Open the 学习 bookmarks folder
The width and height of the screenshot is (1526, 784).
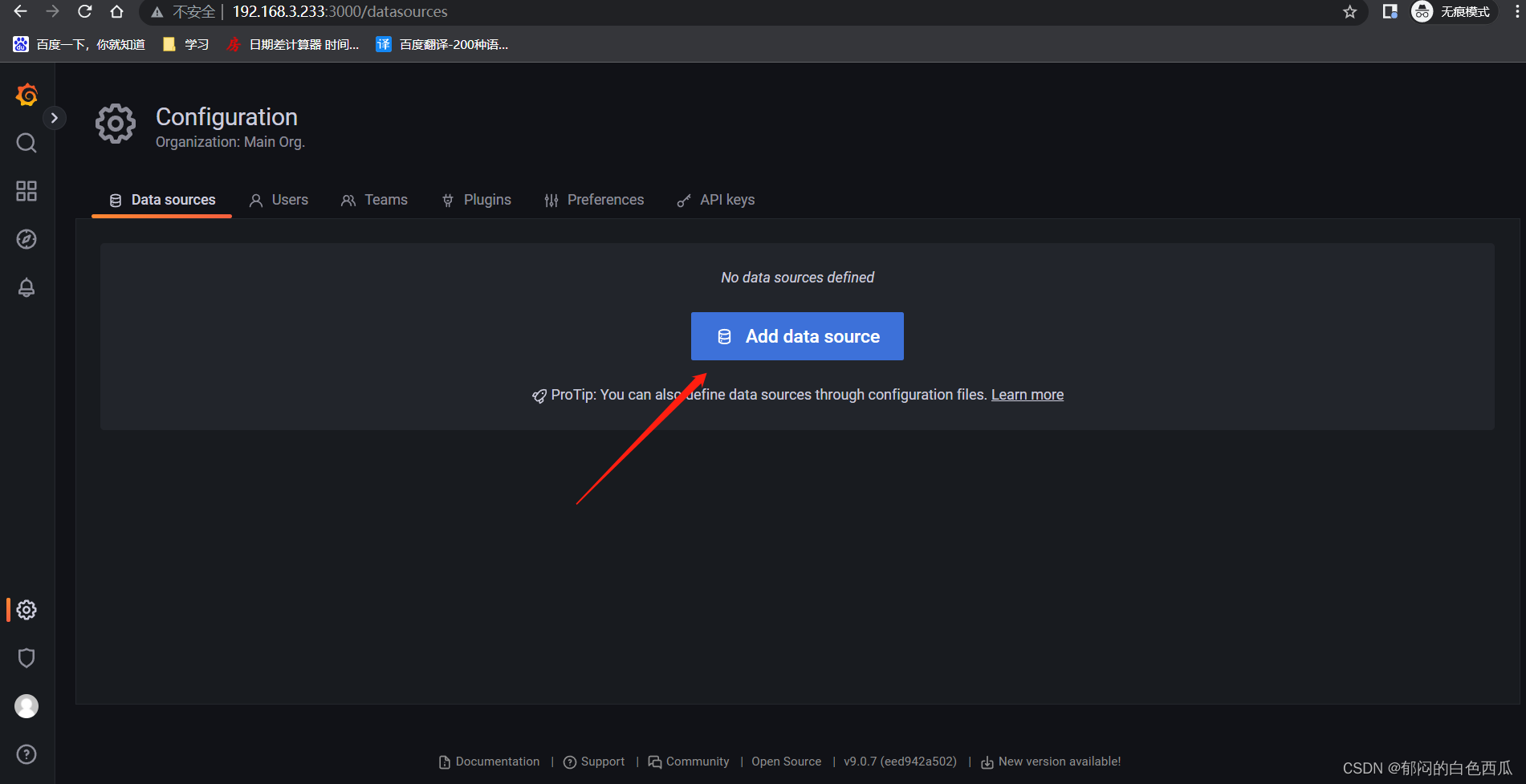click(185, 44)
